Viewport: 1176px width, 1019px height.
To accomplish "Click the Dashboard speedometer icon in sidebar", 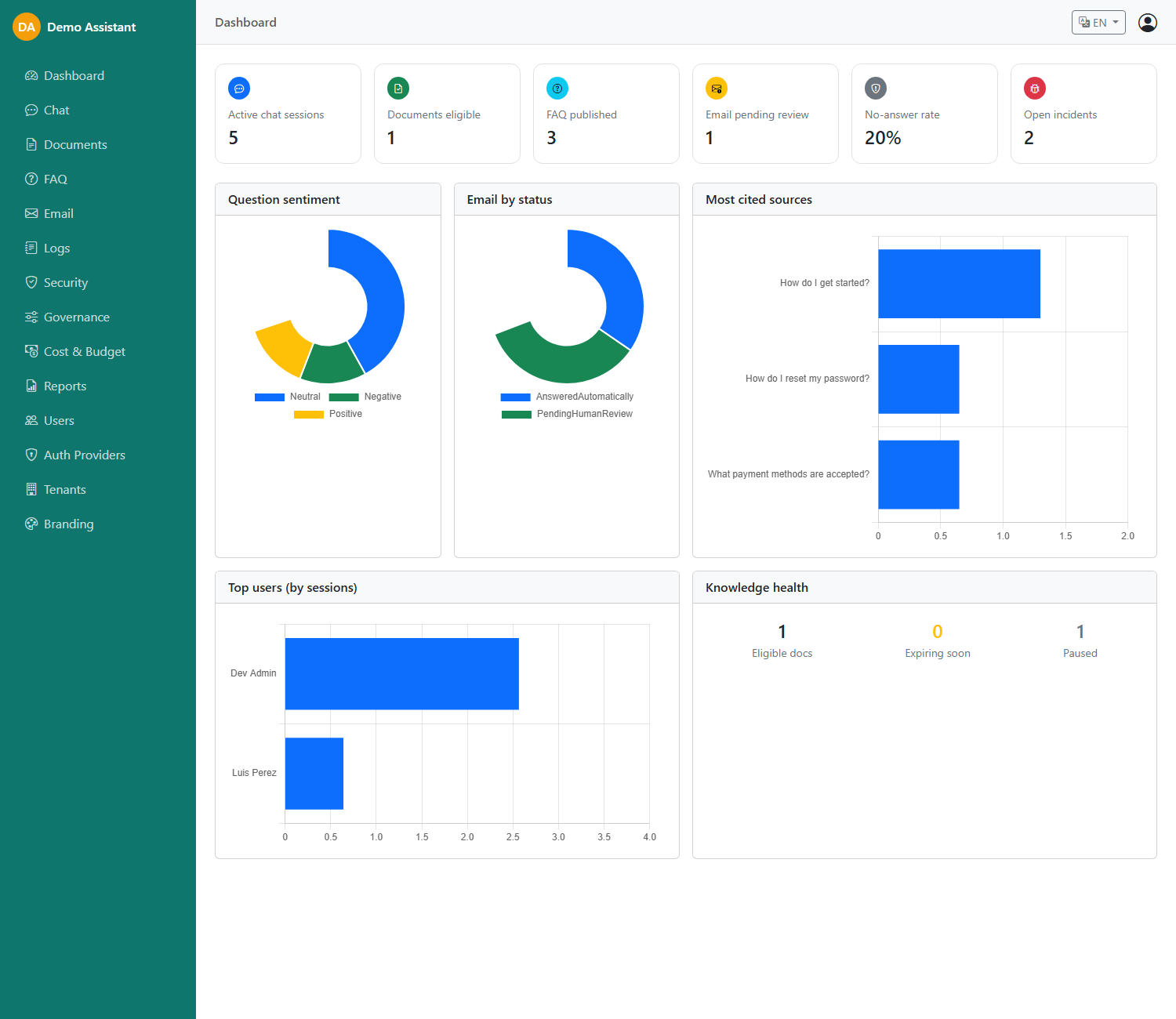I will coord(31,76).
